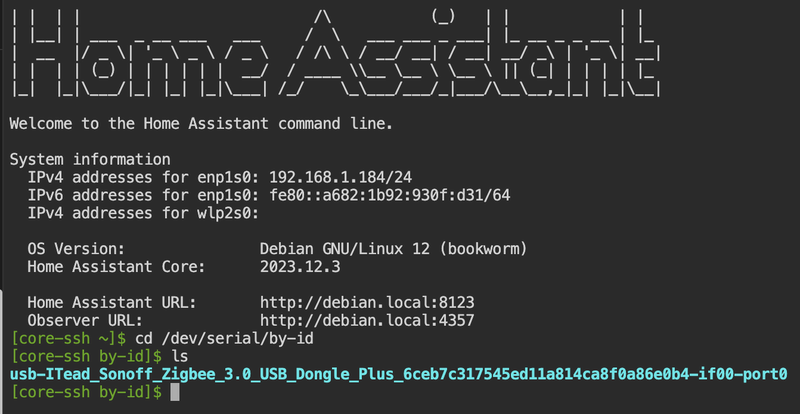
Task: Select the usb-ITead_Sonoff_Zigbee dongle filename
Action: tap(399, 374)
